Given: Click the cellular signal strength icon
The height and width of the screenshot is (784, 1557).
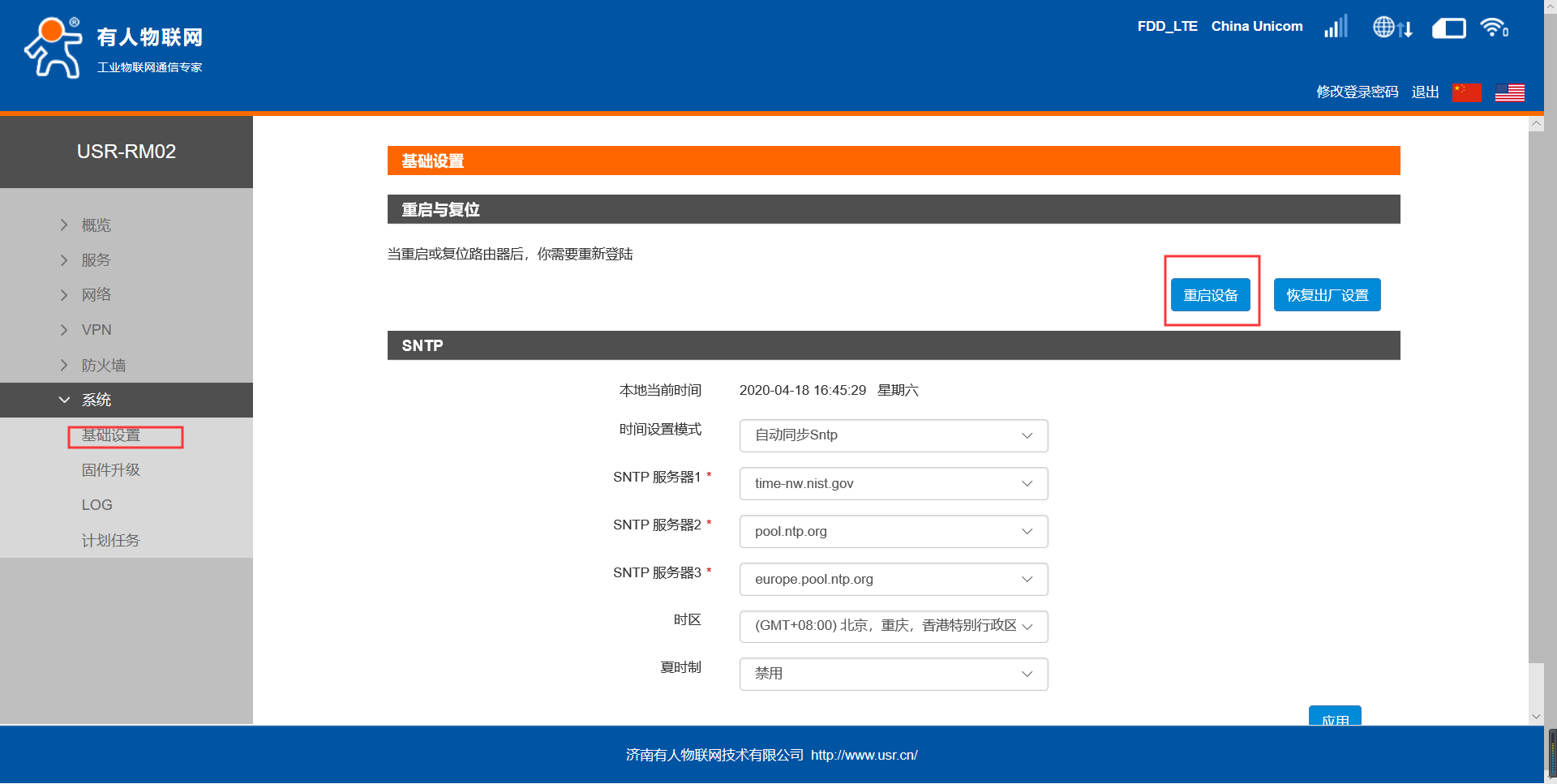Looking at the screenshot, I should coord(1336,27).
